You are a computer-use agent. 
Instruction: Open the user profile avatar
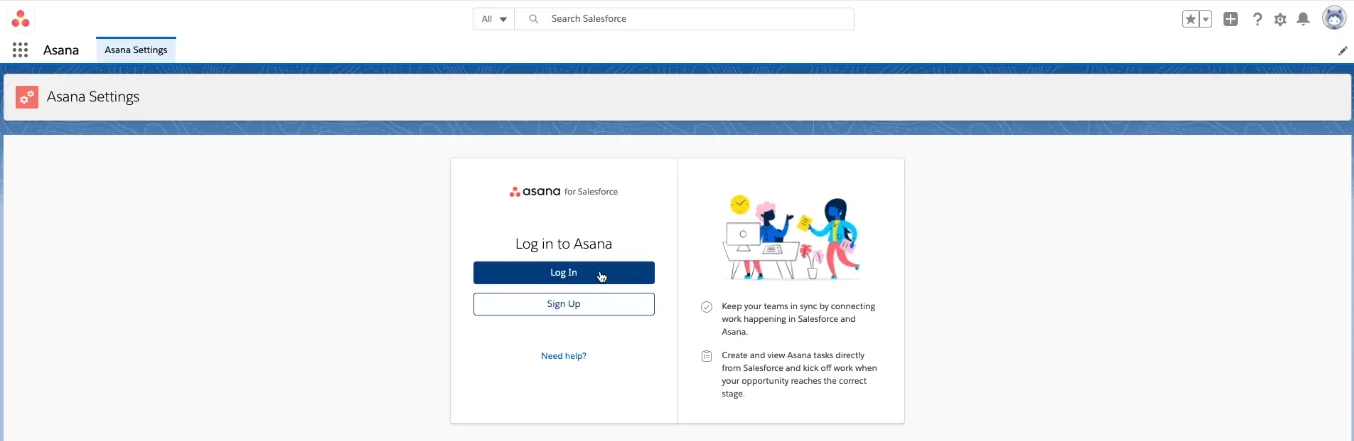pos(1334,18)
